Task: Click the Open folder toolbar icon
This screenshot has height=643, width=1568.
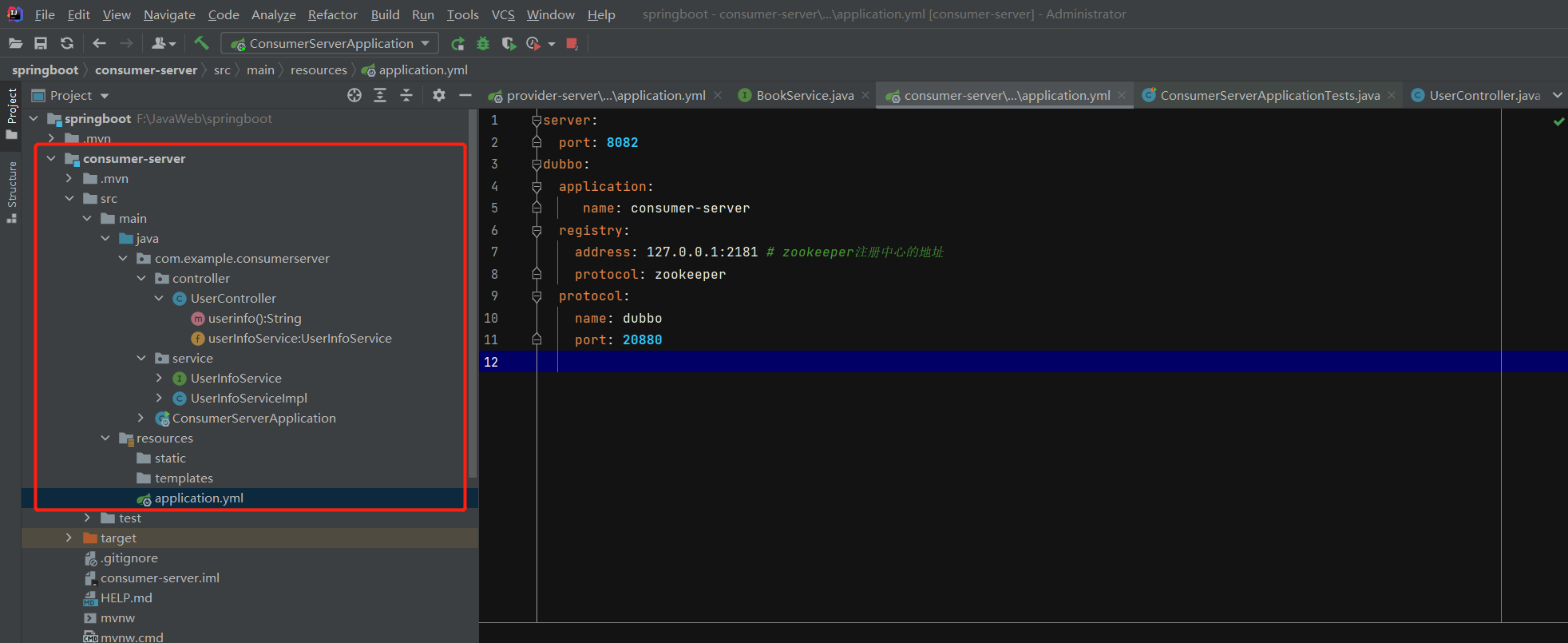Action: tap(15, 43)
